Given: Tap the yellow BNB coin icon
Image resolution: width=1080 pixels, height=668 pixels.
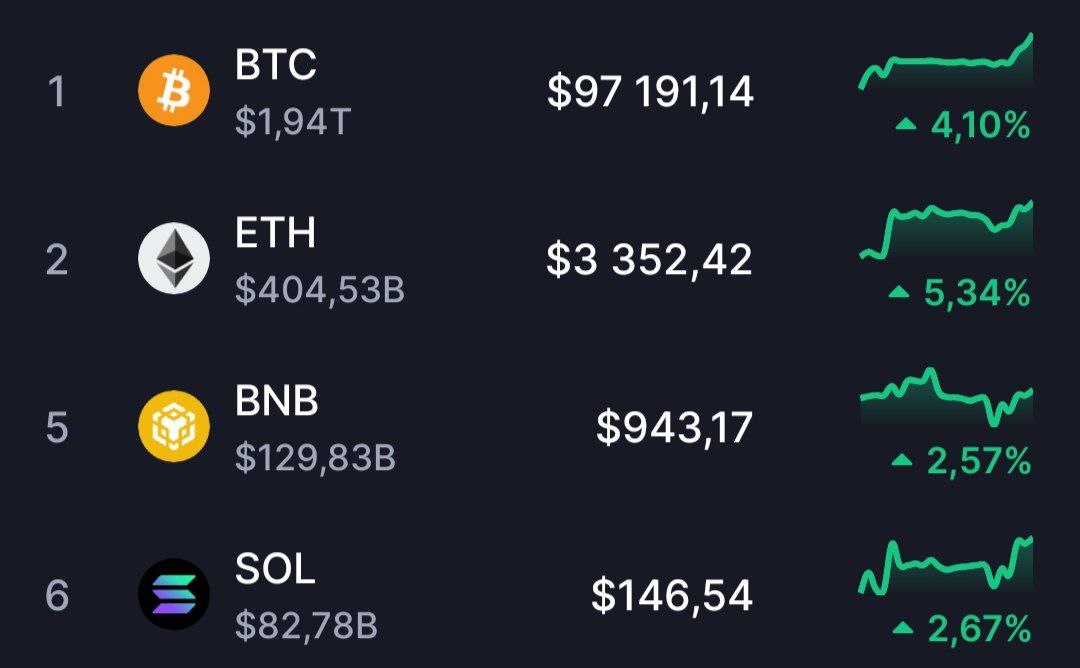Looking at the screenshot, I should 174,427.
